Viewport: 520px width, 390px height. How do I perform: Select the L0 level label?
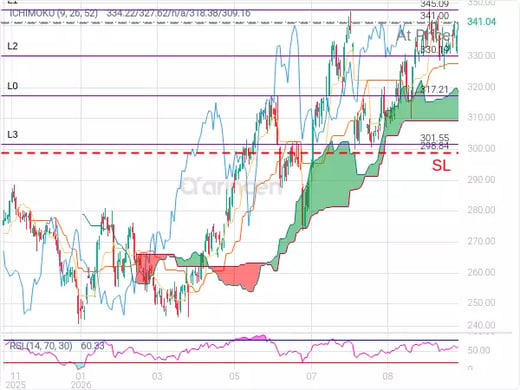coord(12,86)
